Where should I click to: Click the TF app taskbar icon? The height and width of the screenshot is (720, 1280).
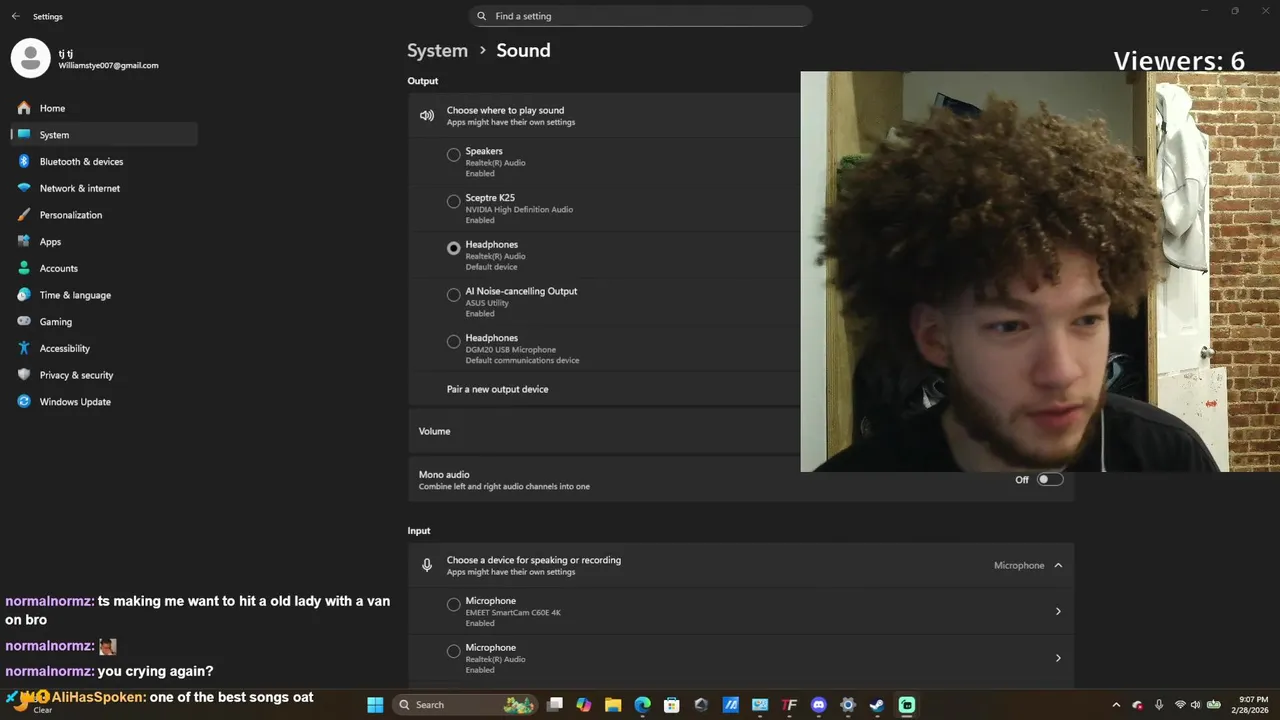[x=789, y=705]
